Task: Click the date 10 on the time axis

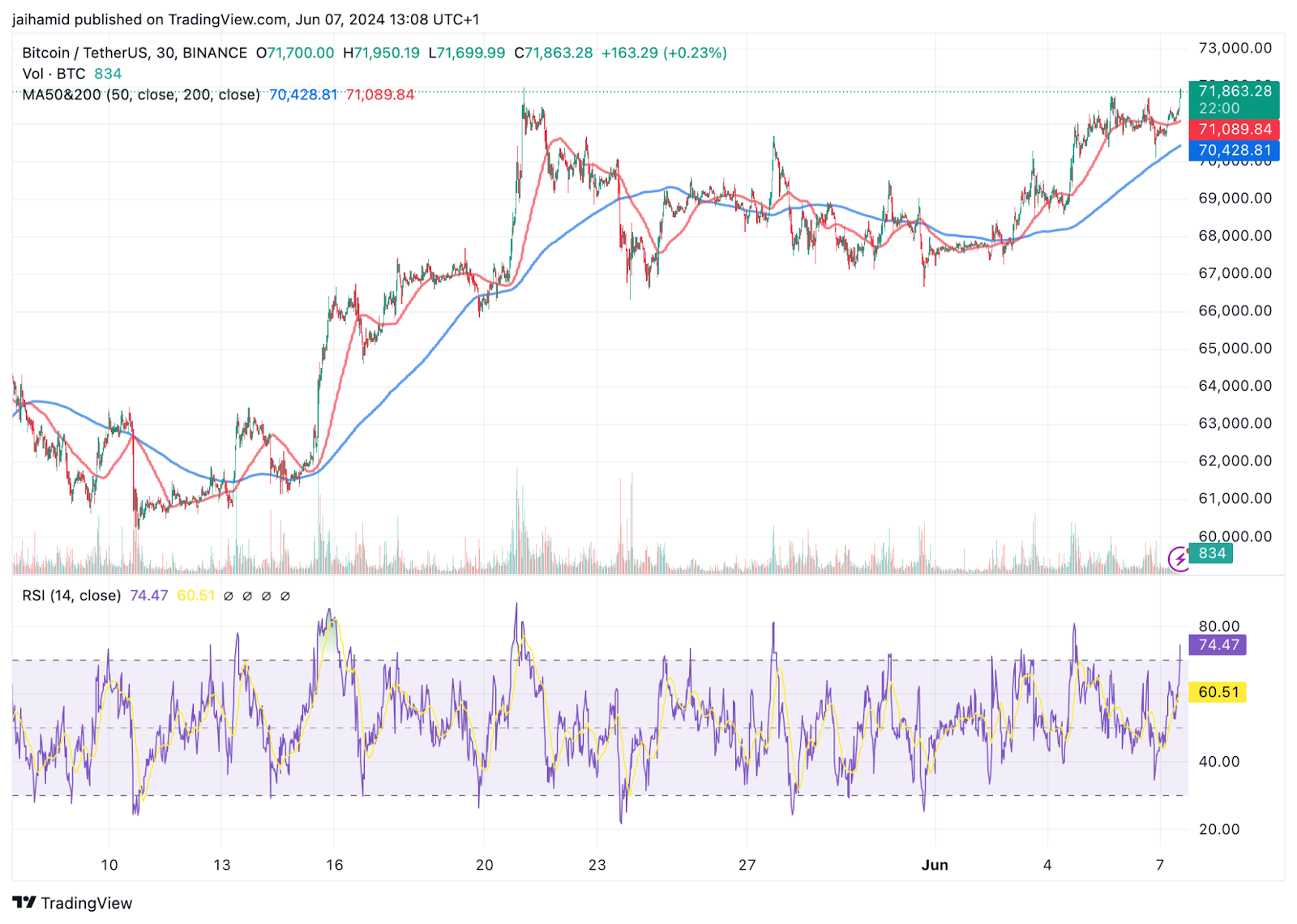Action: 109,865
